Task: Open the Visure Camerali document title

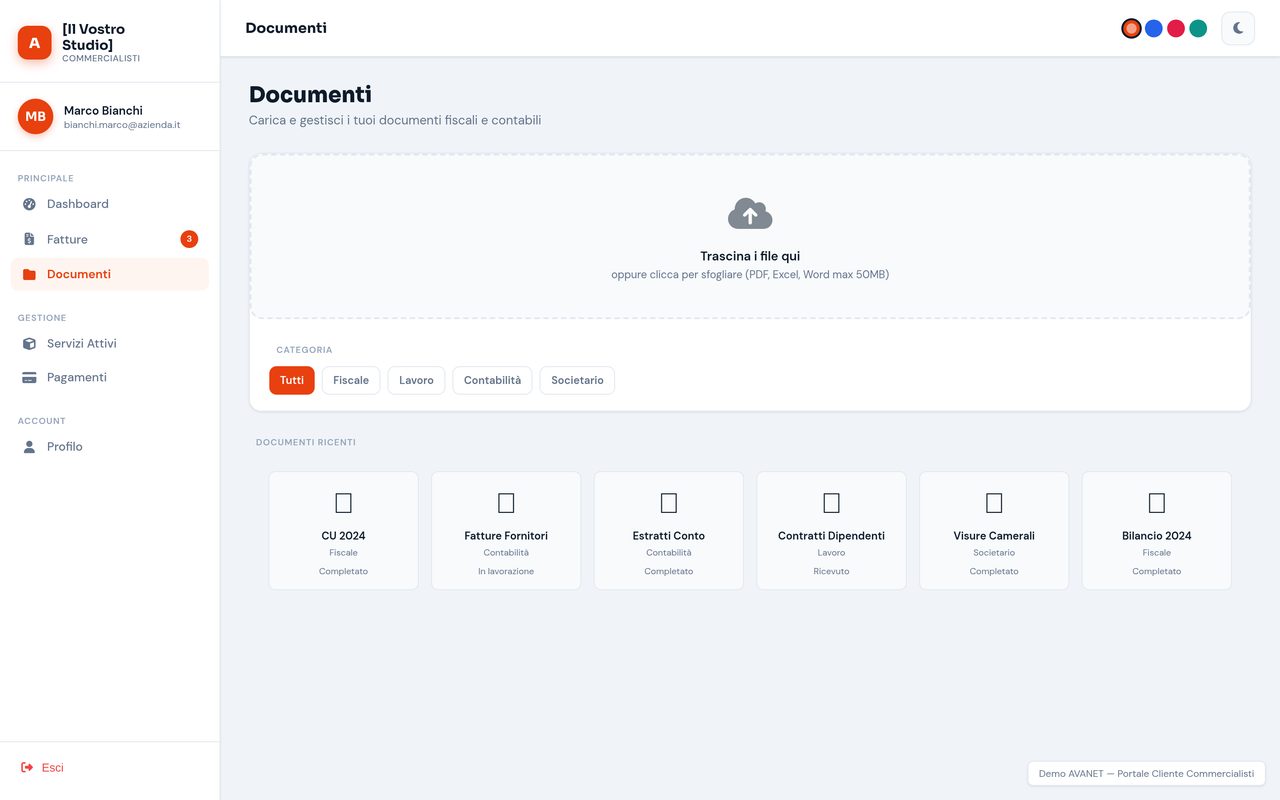Action: tap(994, 536)
